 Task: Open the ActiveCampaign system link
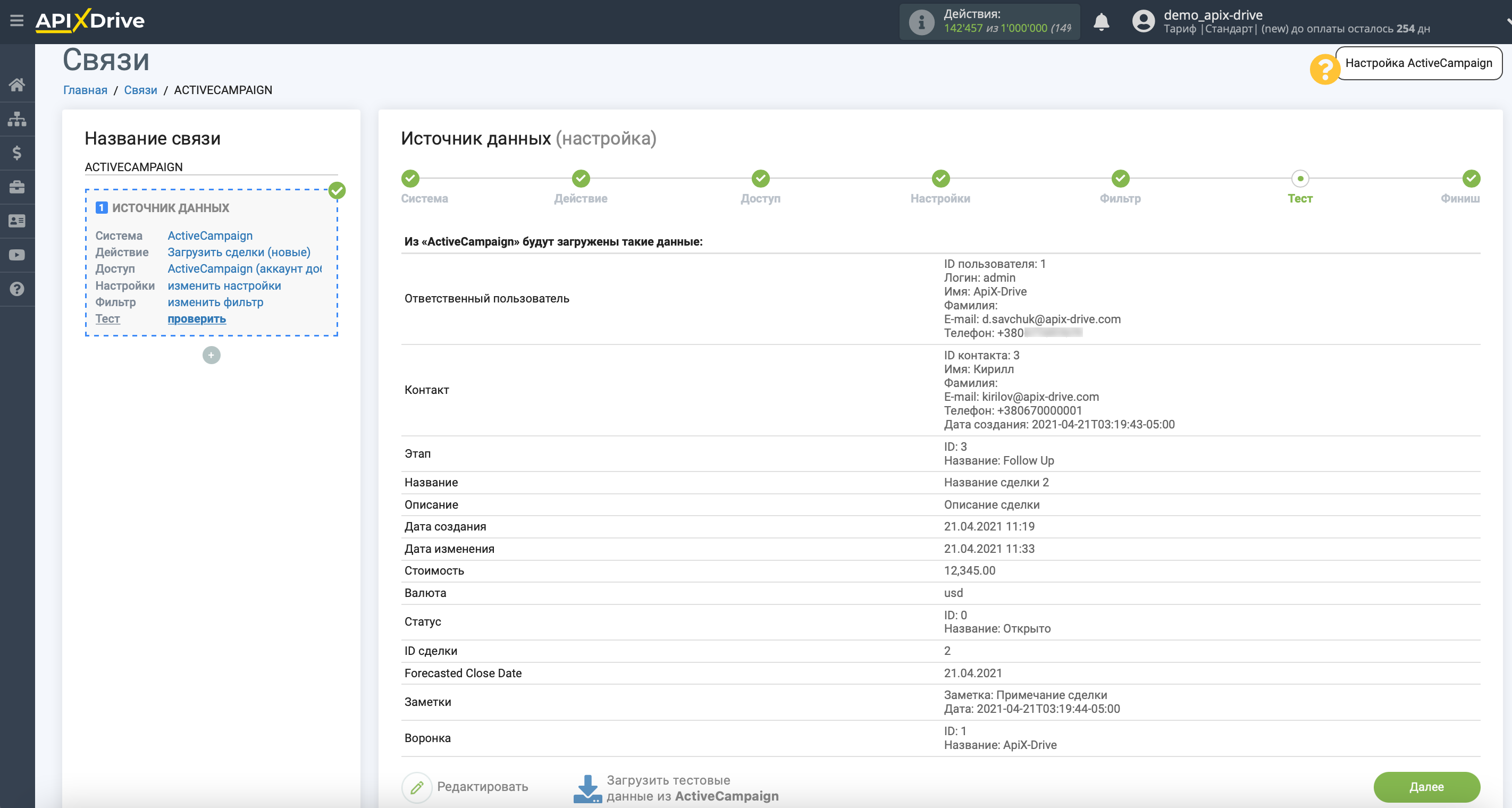[210, 235]
